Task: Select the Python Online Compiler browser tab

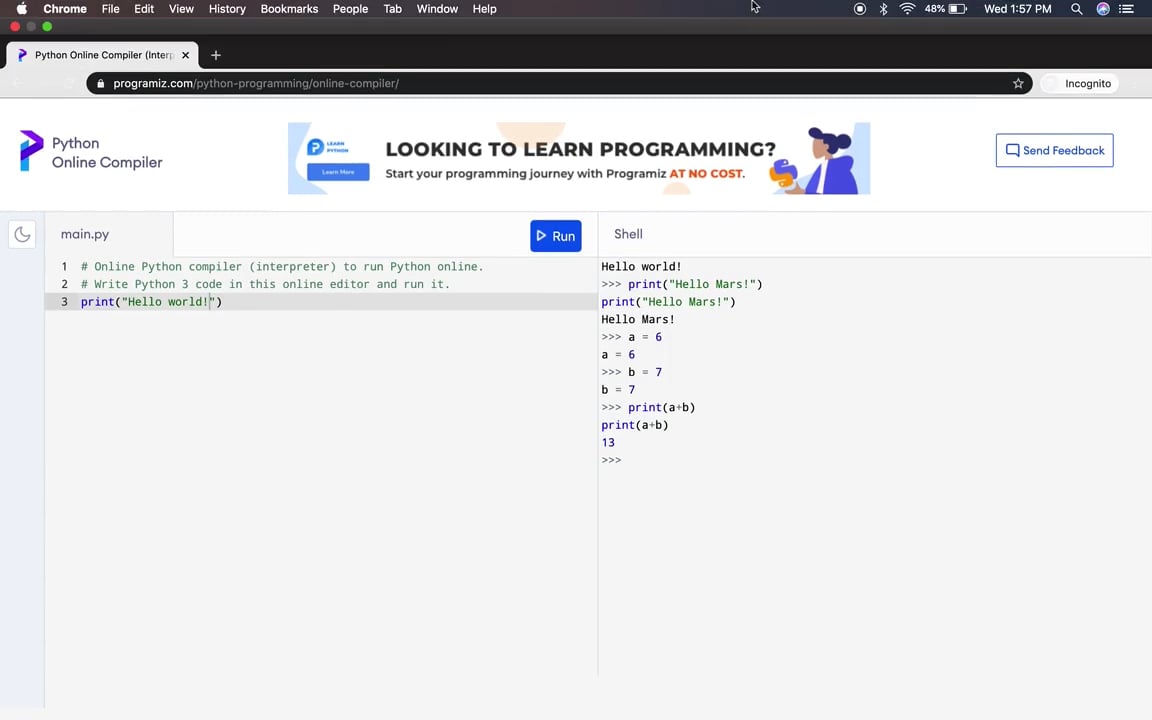Action: pos(103,55)
